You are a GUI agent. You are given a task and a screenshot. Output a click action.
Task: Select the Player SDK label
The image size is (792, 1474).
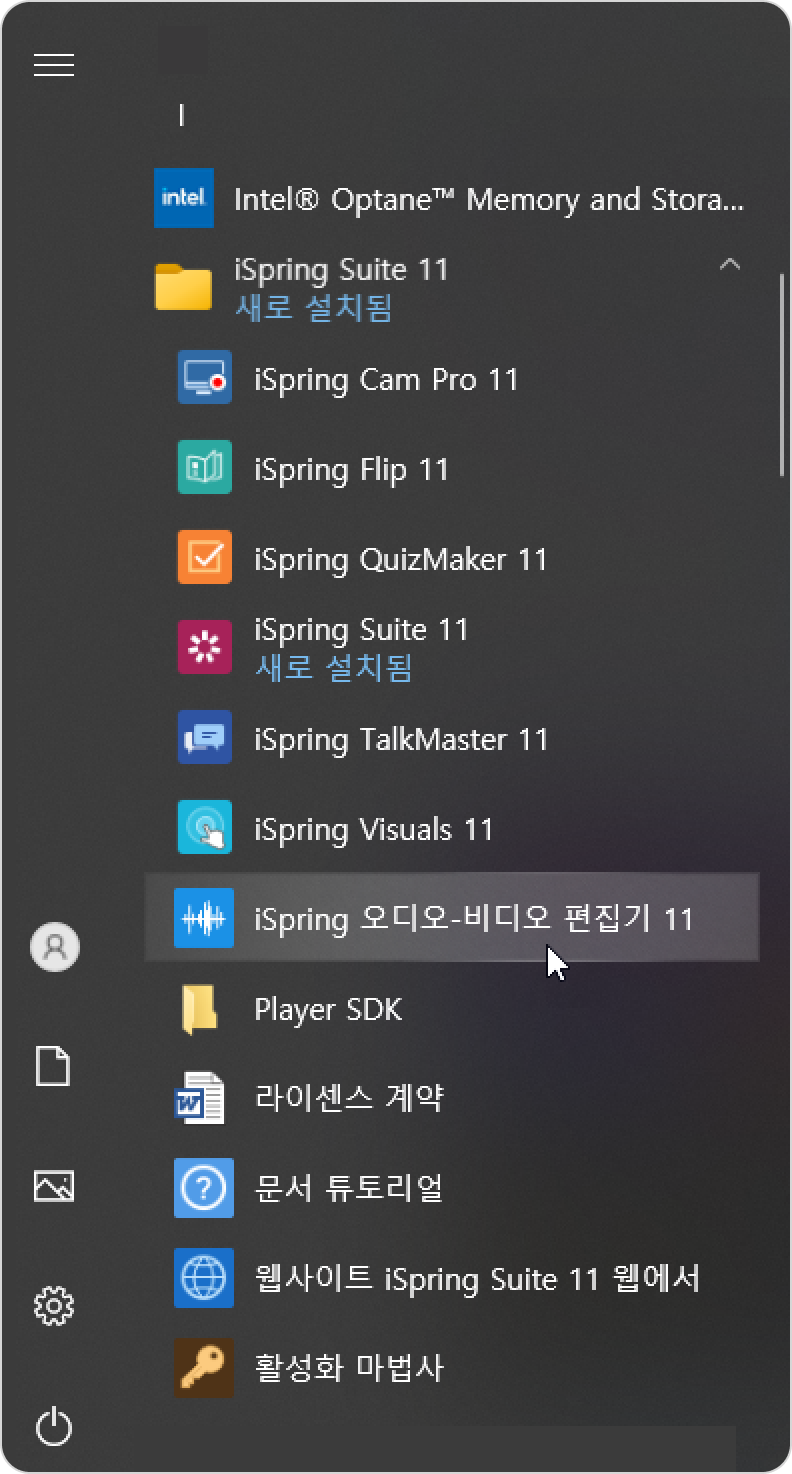pos(328,1009)
